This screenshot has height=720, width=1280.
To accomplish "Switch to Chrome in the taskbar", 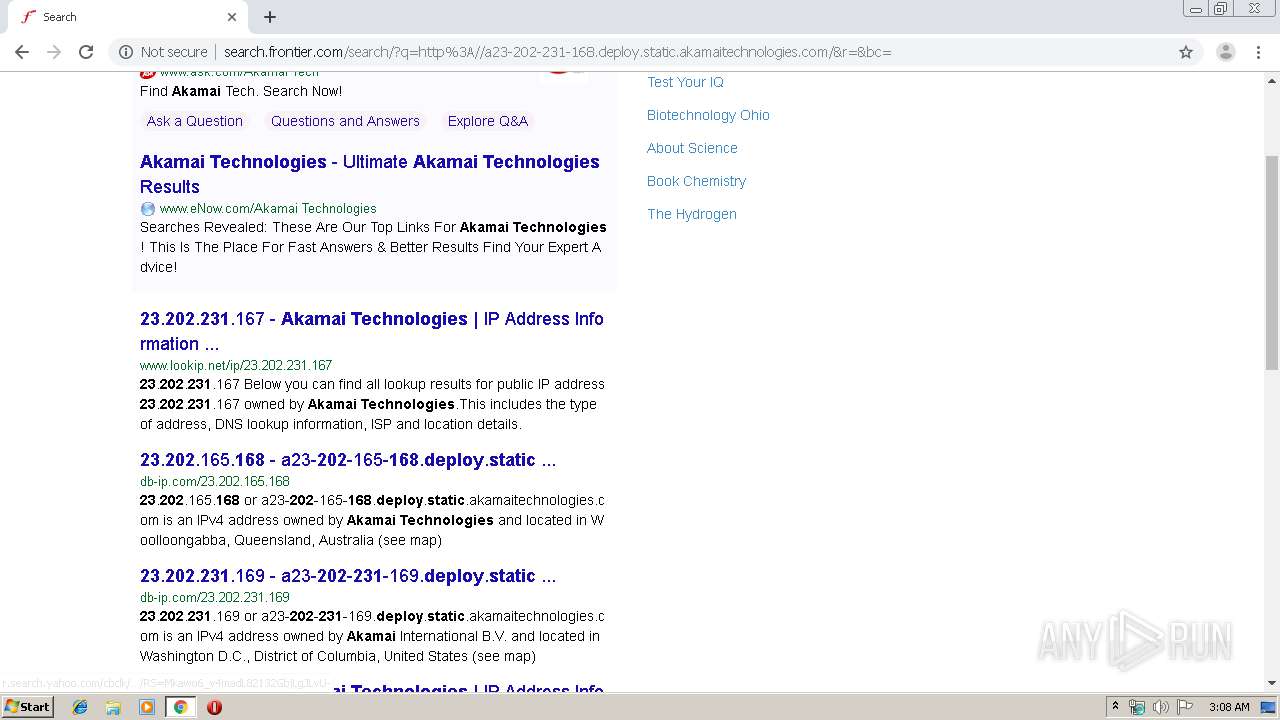I will (x=180, y=707).
